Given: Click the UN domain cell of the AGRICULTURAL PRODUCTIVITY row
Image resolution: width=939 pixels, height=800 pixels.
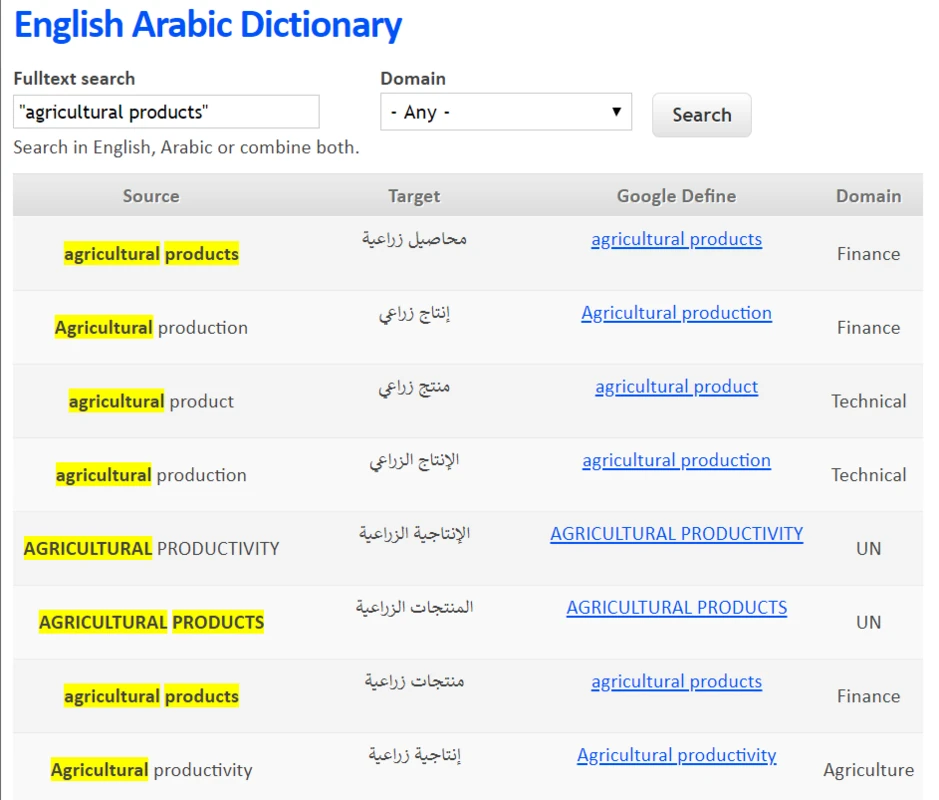Looking at the screenshot, I should click(x=868, y=549).
